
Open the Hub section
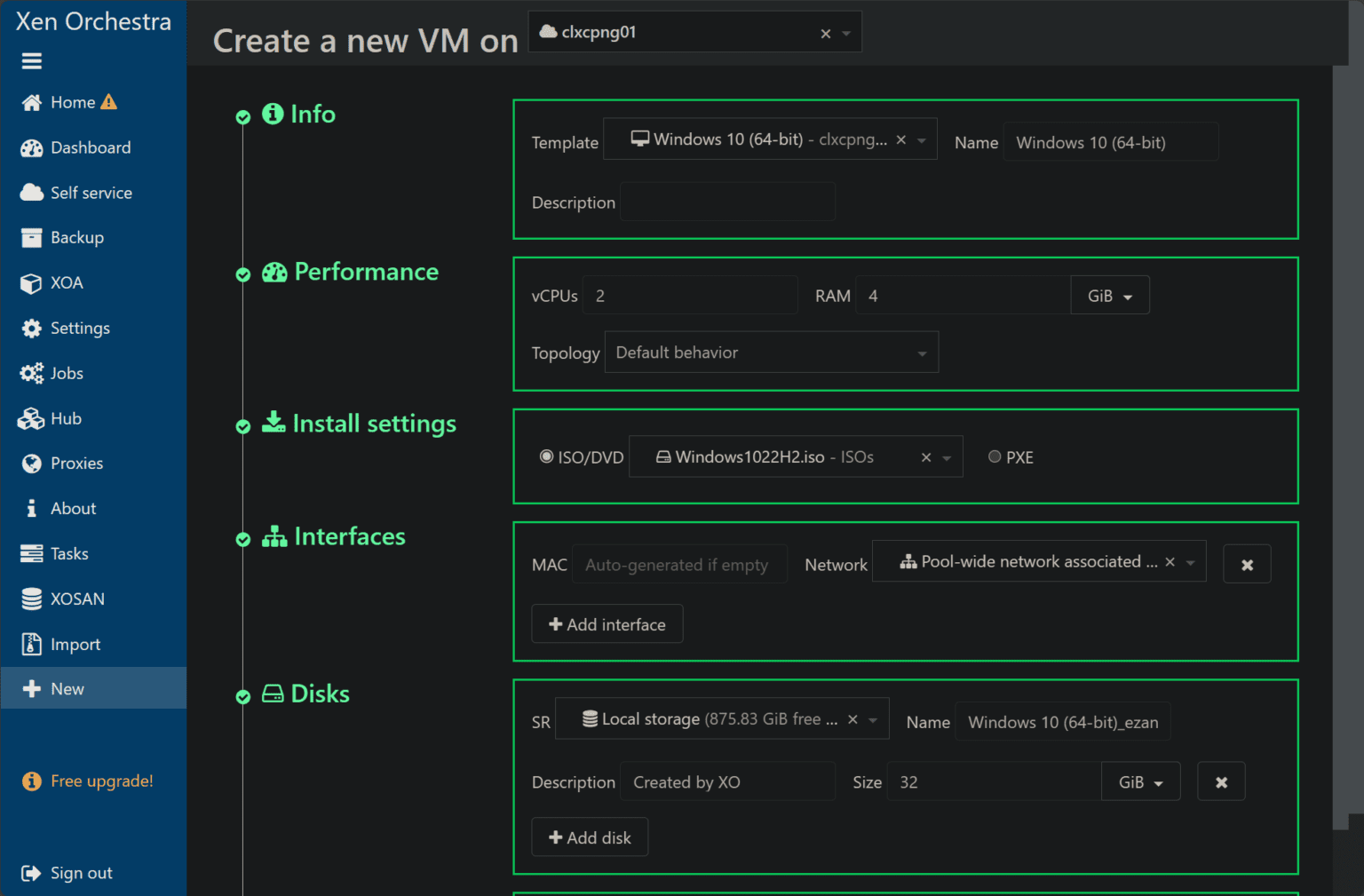[66, 418]
